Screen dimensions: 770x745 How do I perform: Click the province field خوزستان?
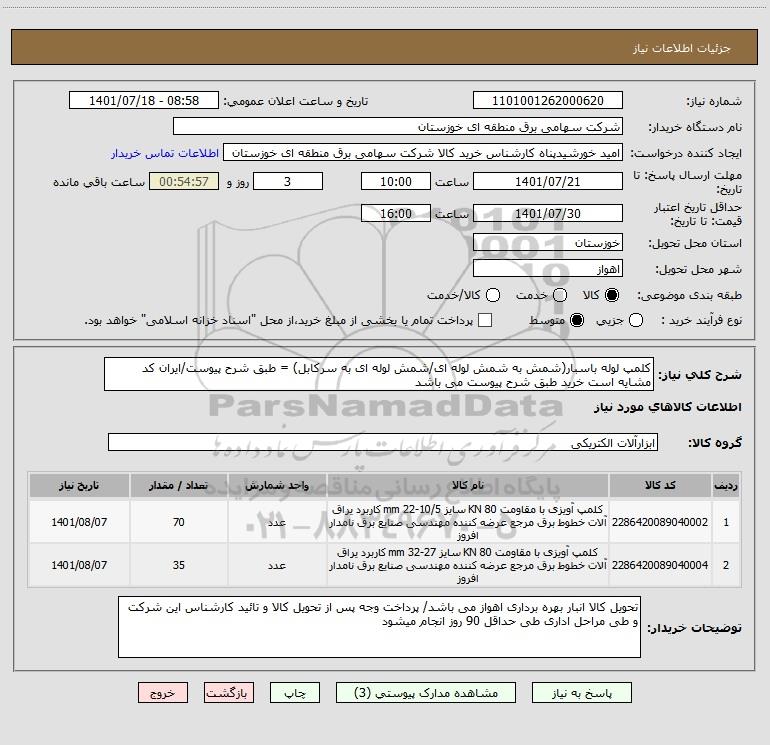pyautogui.click(x=548, y=242)
